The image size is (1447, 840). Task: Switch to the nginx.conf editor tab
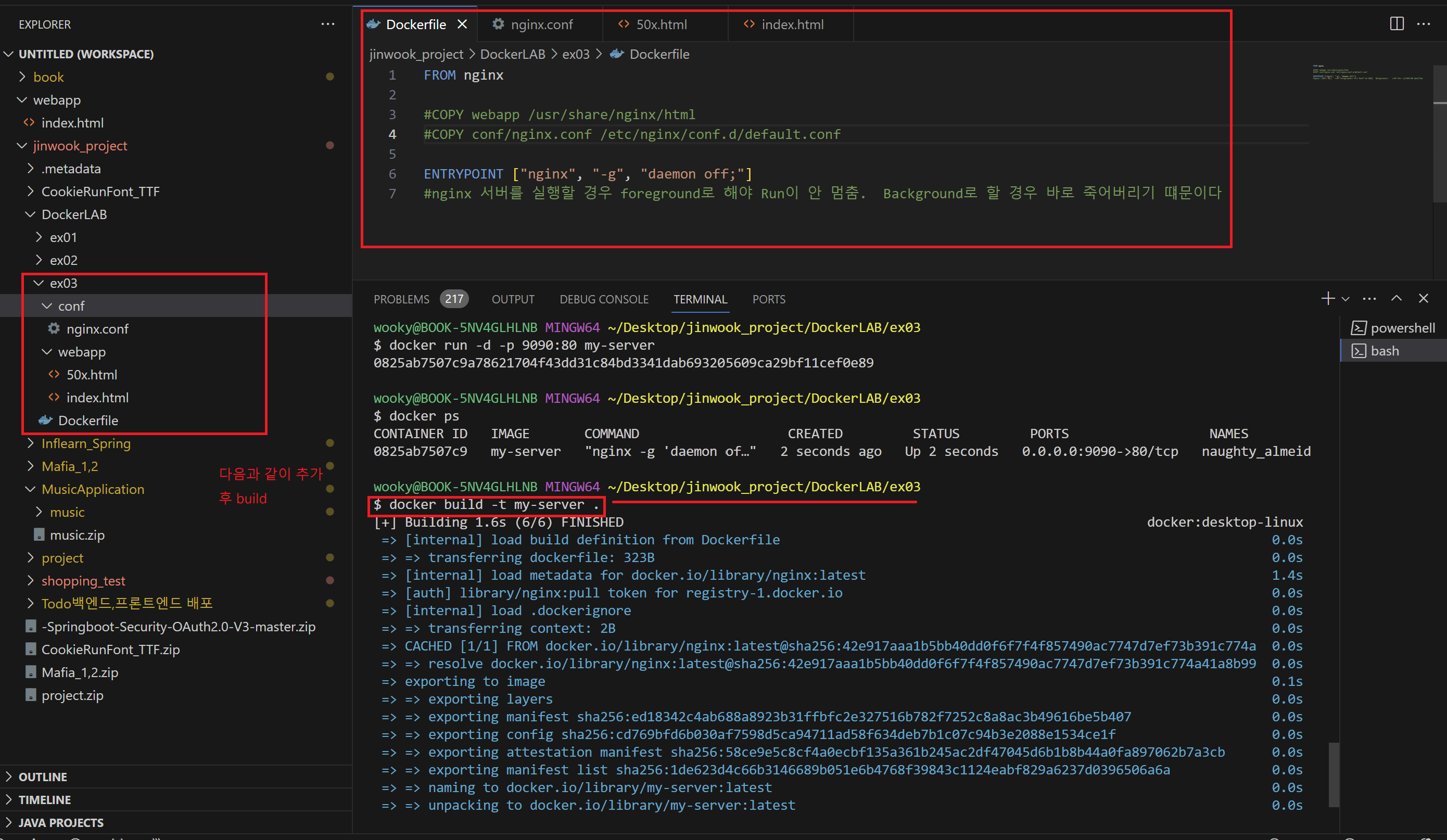[541, 24]
